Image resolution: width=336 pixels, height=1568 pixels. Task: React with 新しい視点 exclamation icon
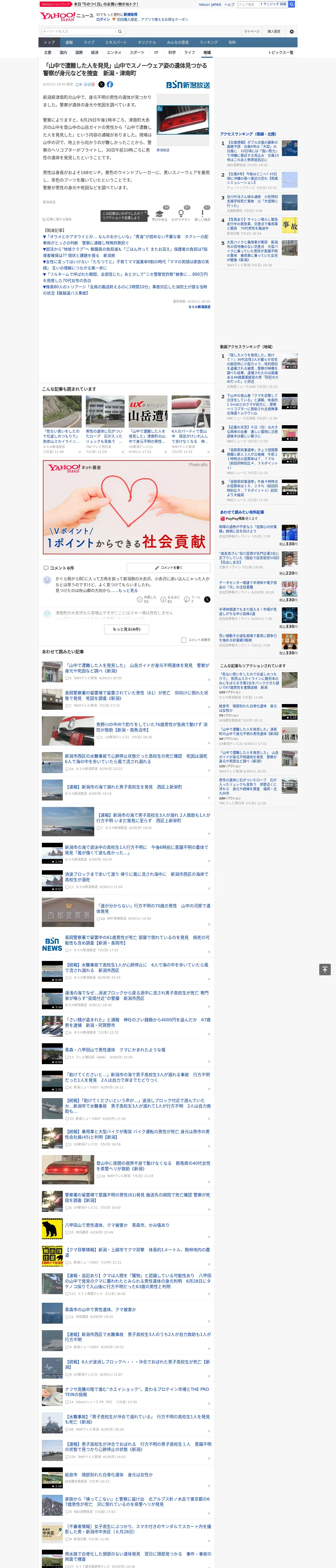(x=203, y=214)
